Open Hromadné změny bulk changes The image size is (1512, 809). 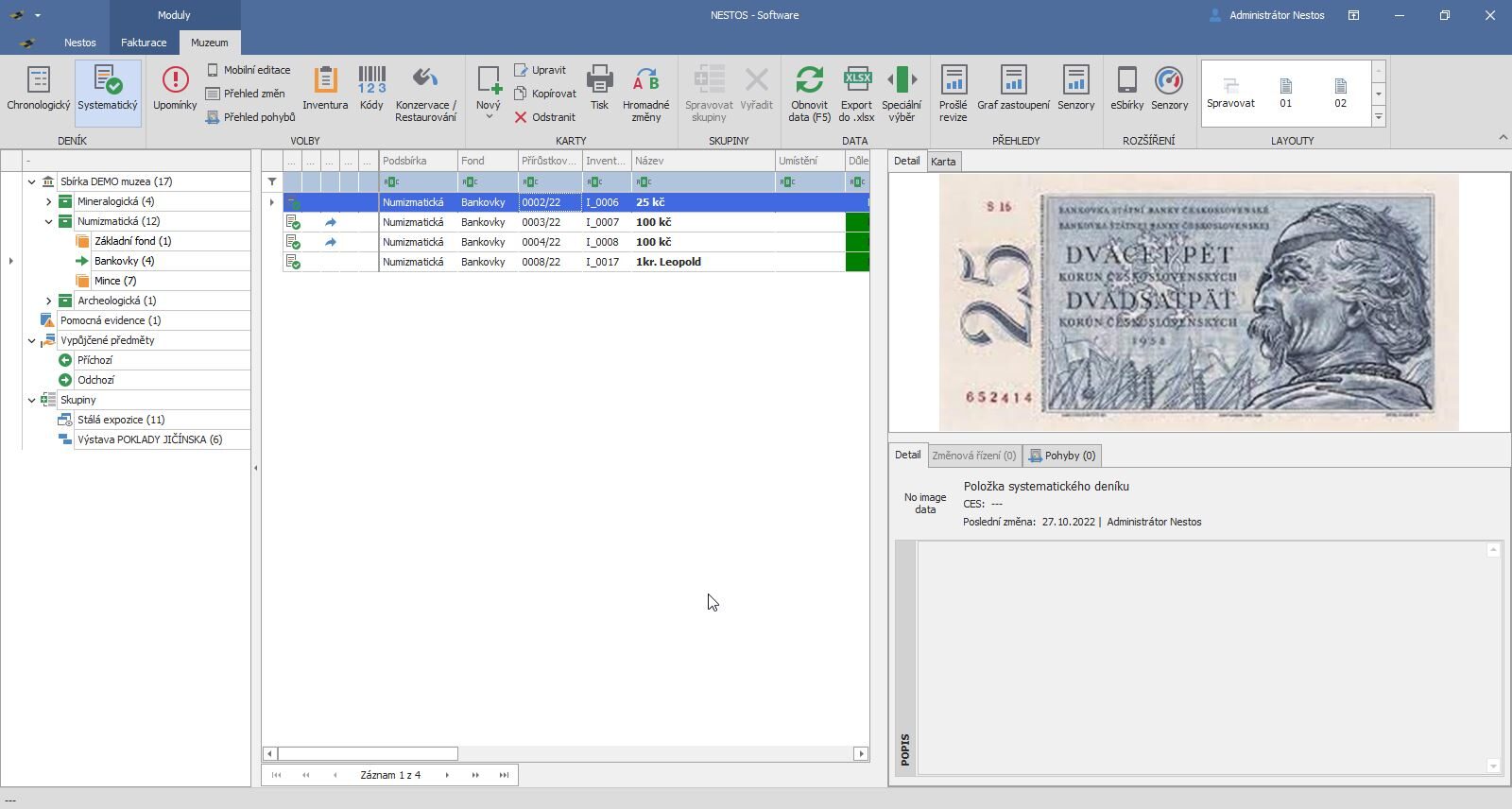coord(646,94)
